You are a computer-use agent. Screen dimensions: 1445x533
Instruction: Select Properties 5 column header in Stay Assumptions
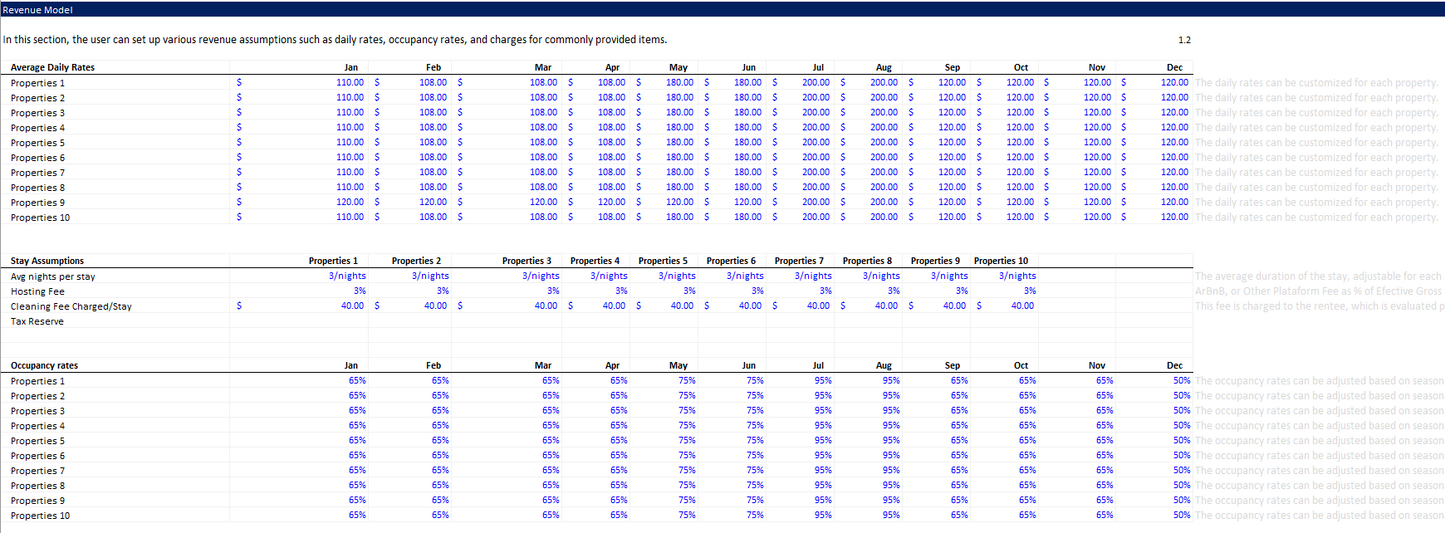(662, 261)
